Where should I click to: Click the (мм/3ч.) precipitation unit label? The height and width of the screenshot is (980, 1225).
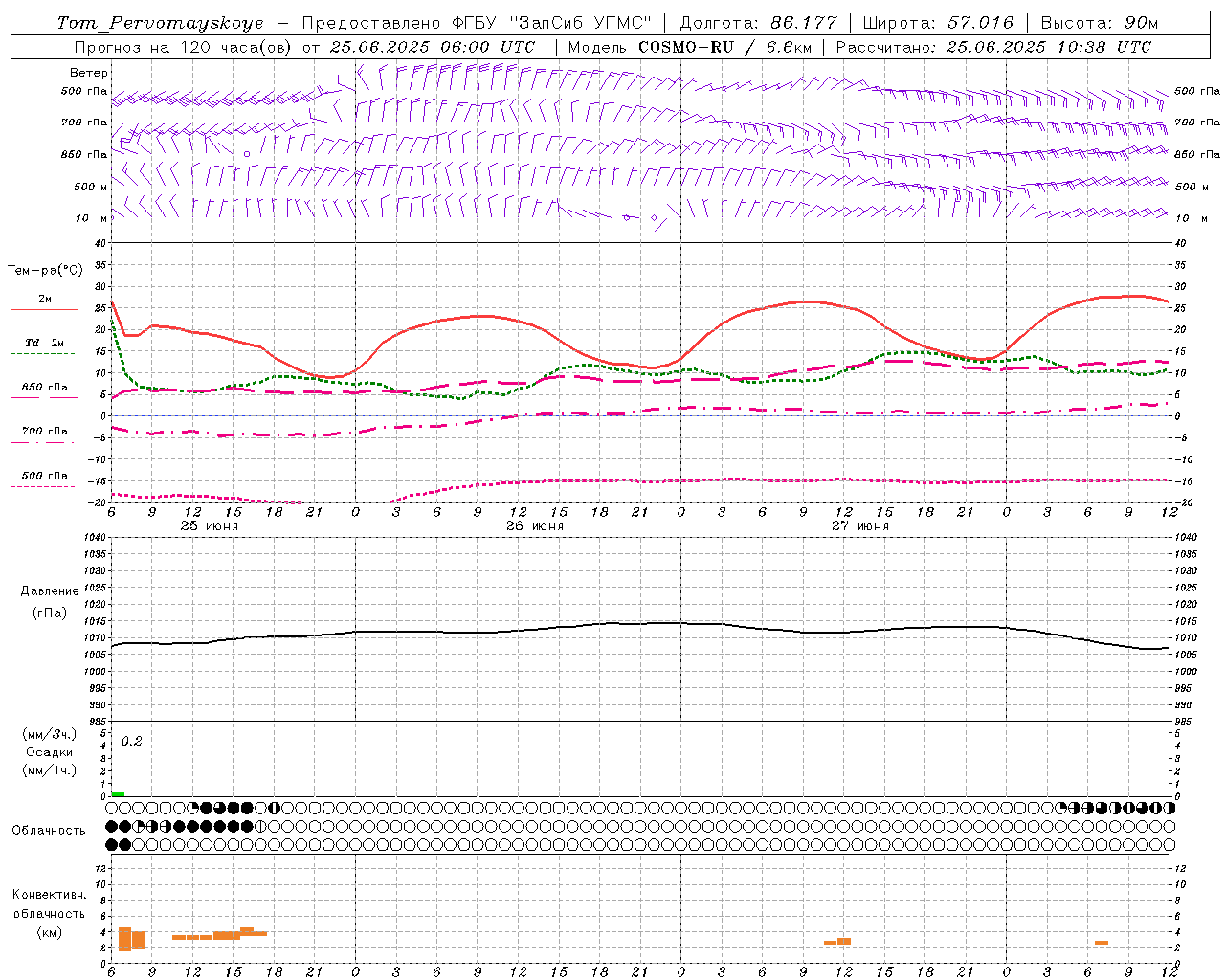pyautogui.click(x=50, y=734)
